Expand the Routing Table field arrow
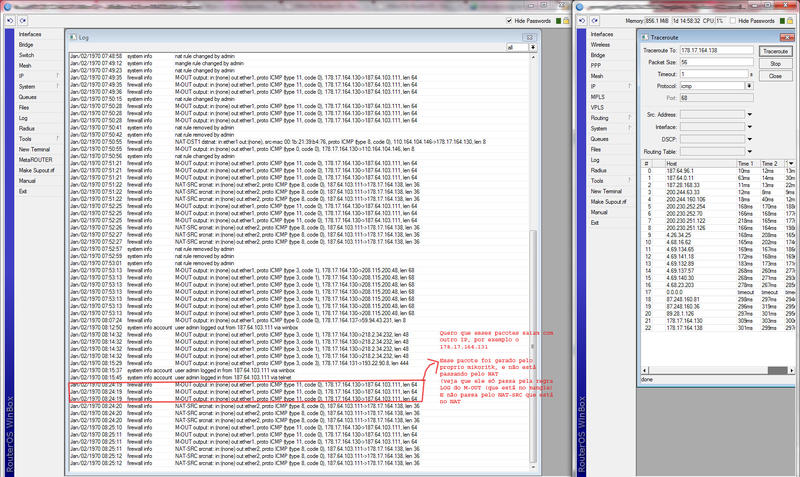The width and height of the screenshot is (800, 477). pyautogui.click(x=749, y=151)
